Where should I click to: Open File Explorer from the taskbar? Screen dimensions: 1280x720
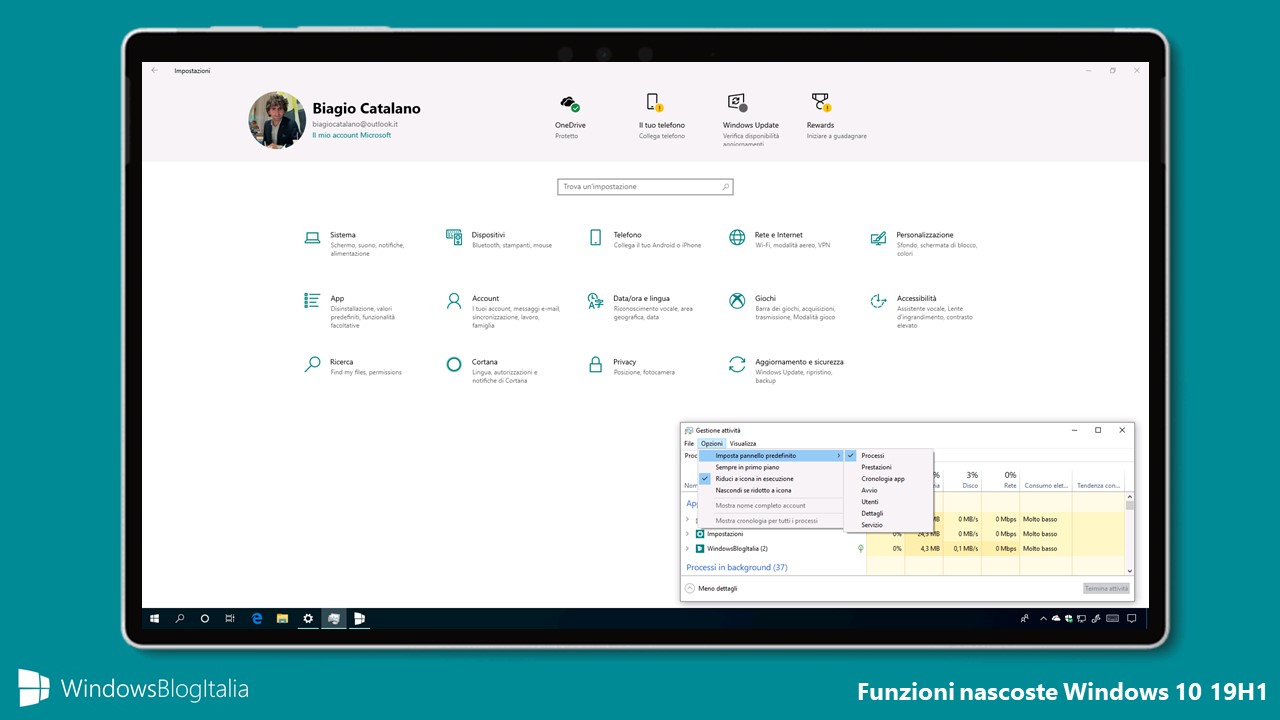tap(282, 619)
